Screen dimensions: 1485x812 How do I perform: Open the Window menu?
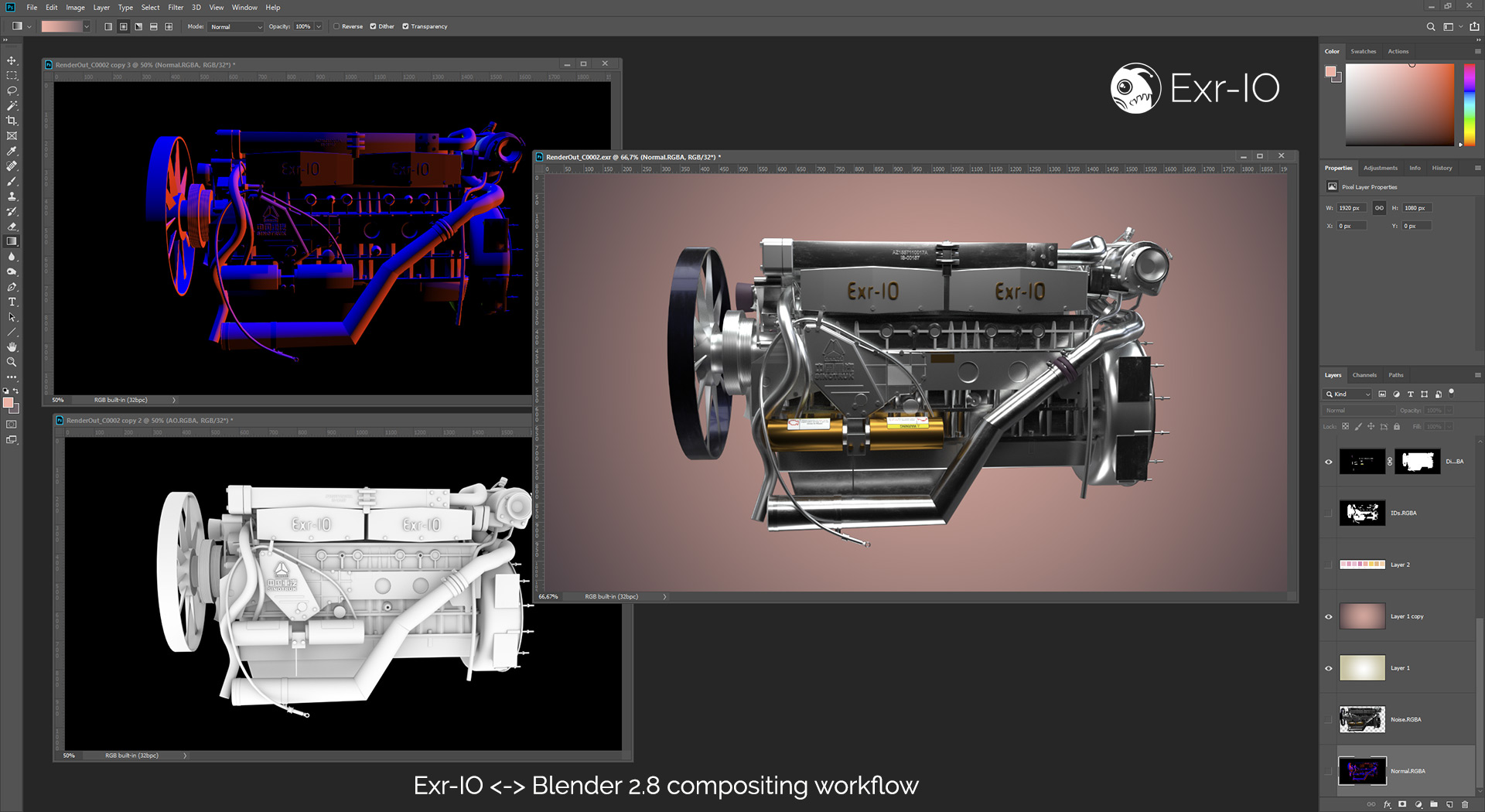click(x=244, y=8)
